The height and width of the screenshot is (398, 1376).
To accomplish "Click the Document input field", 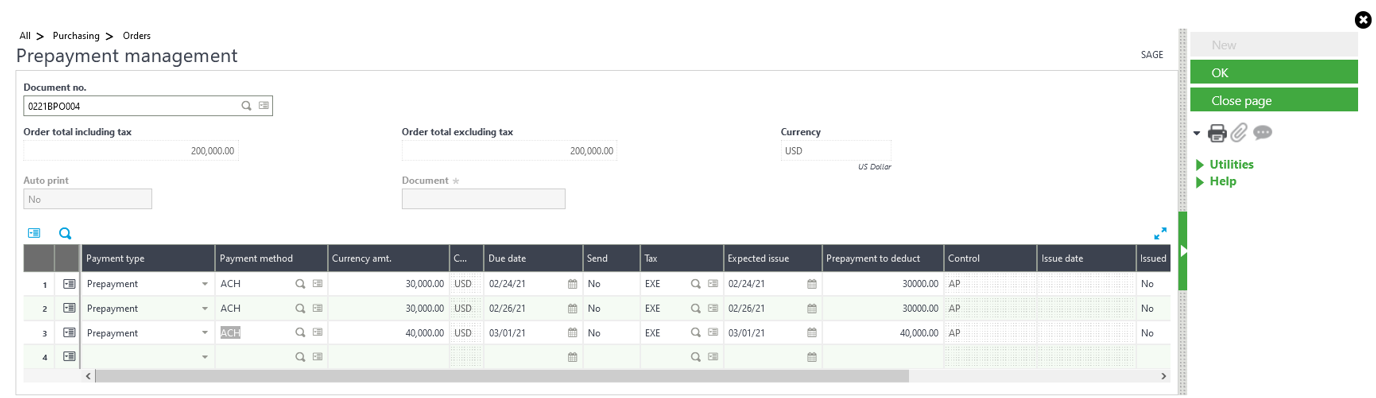I will coord(483,199).
